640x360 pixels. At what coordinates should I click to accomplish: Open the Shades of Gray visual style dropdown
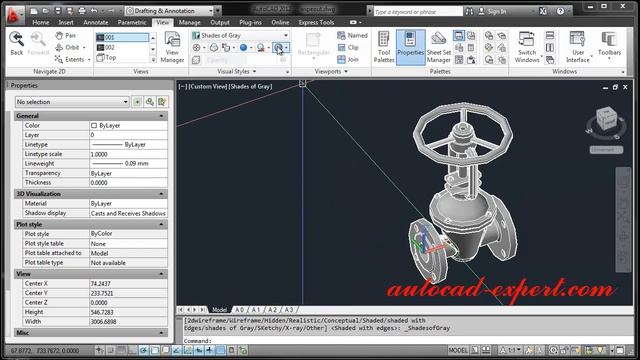point(240,36)
